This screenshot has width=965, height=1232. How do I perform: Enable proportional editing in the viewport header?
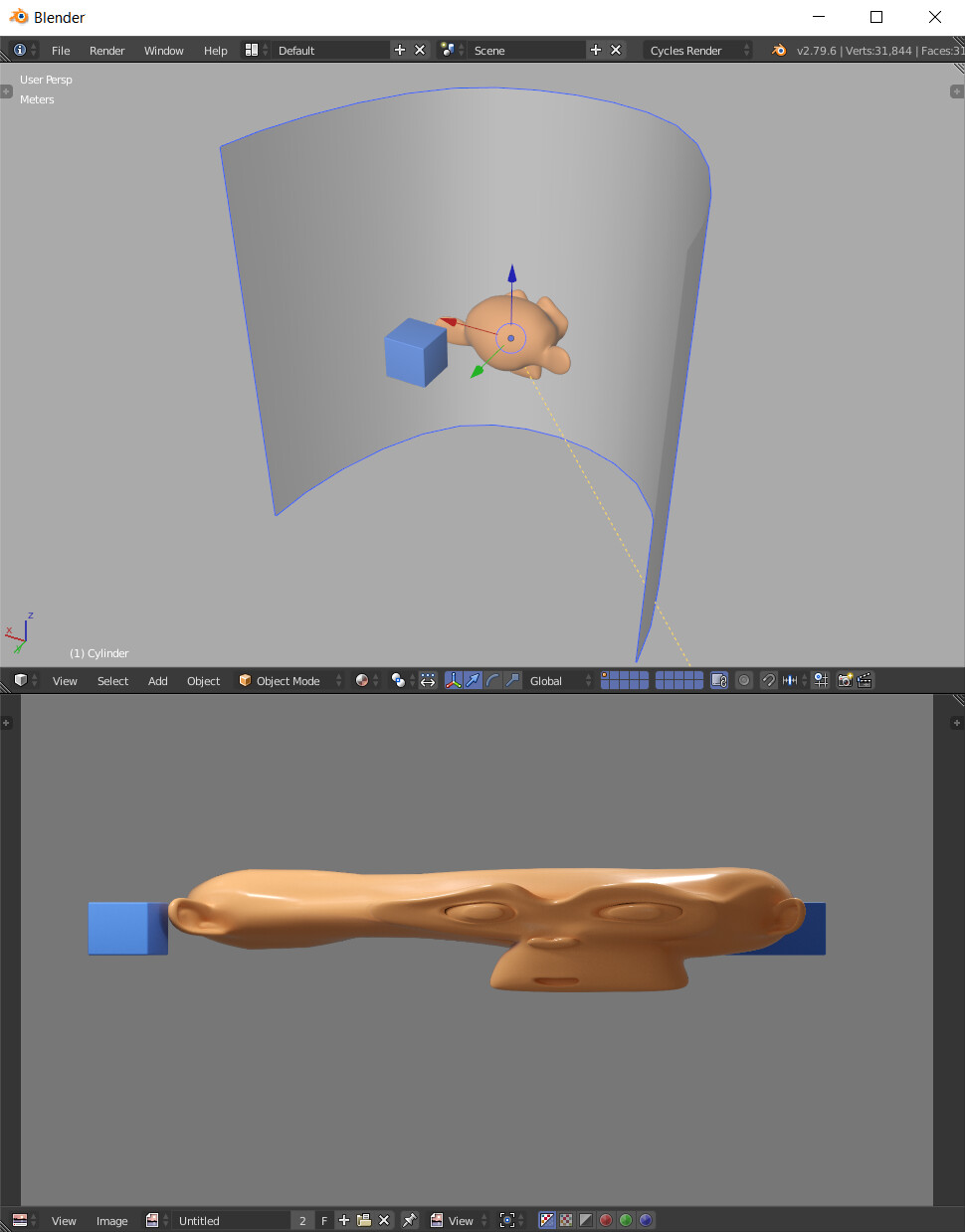tap(744, 680)
